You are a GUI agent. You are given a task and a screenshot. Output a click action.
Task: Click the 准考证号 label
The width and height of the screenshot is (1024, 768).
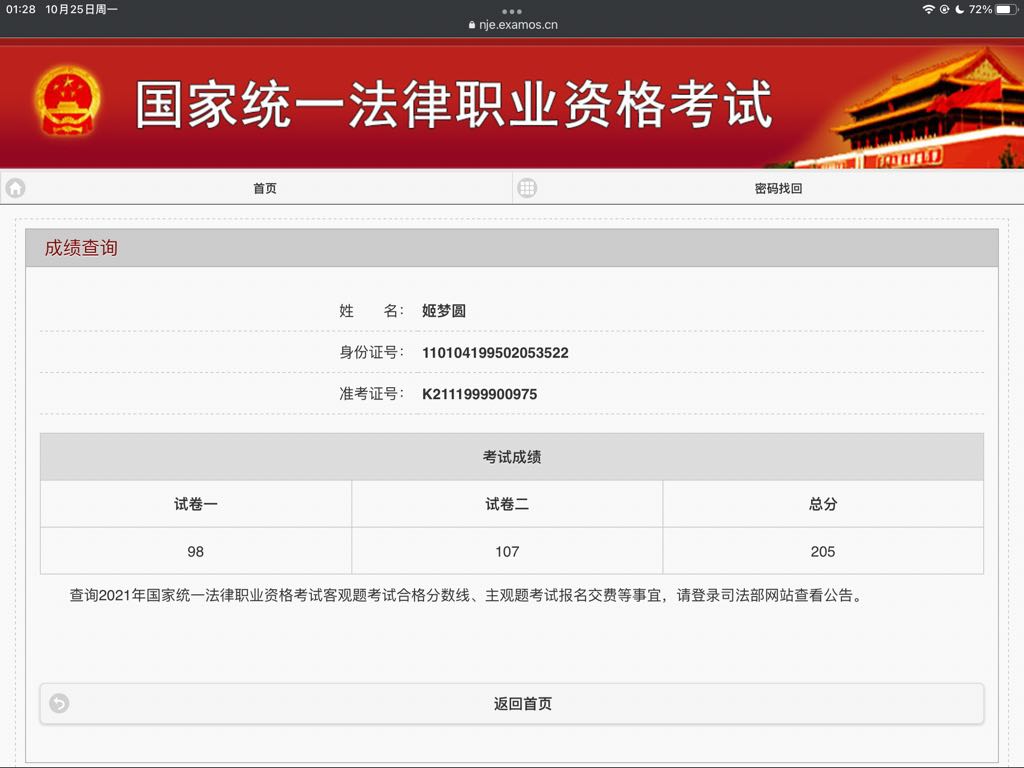(371, 394)
